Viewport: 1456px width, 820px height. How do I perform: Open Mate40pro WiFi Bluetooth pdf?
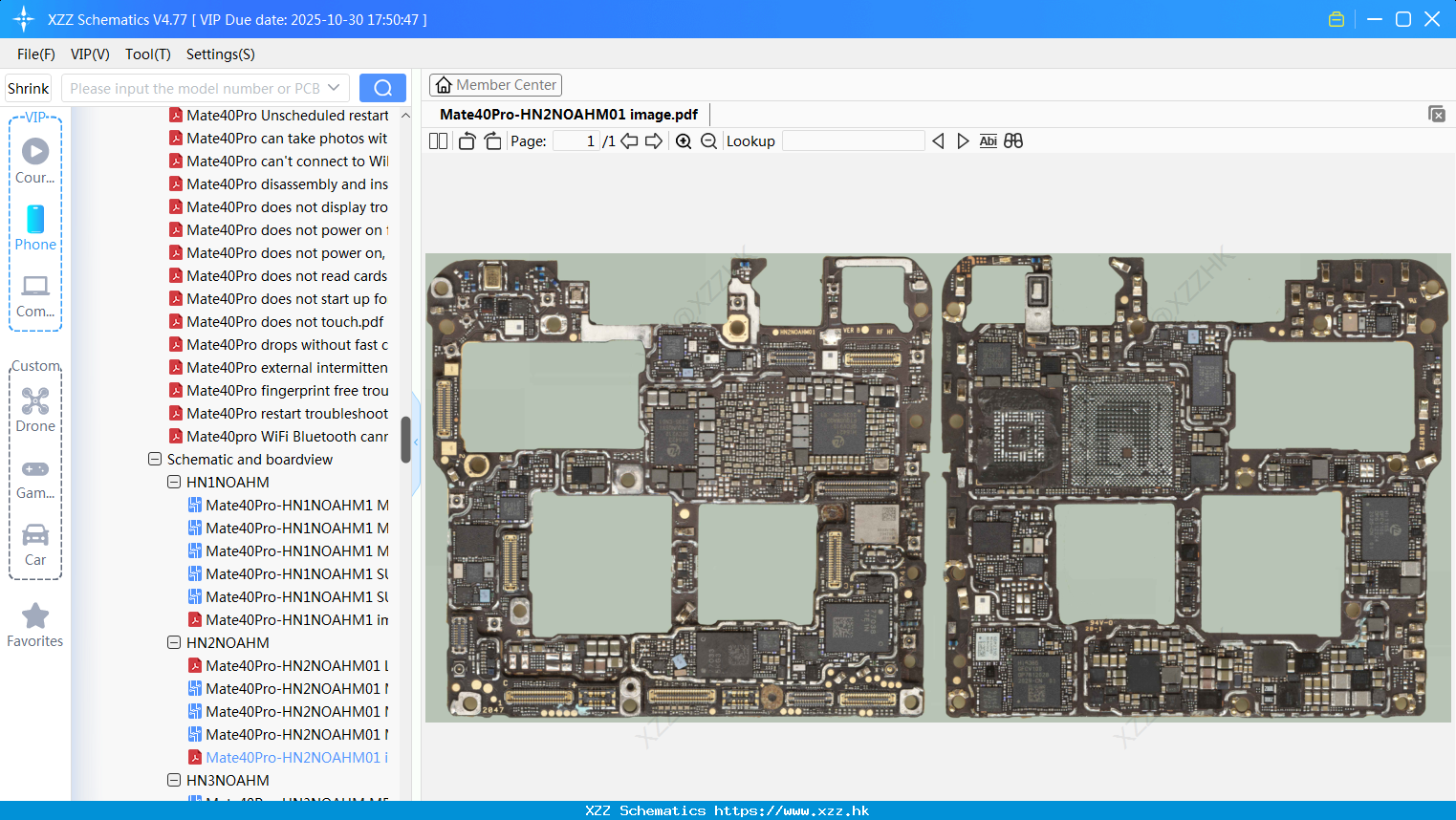[278, 436]
